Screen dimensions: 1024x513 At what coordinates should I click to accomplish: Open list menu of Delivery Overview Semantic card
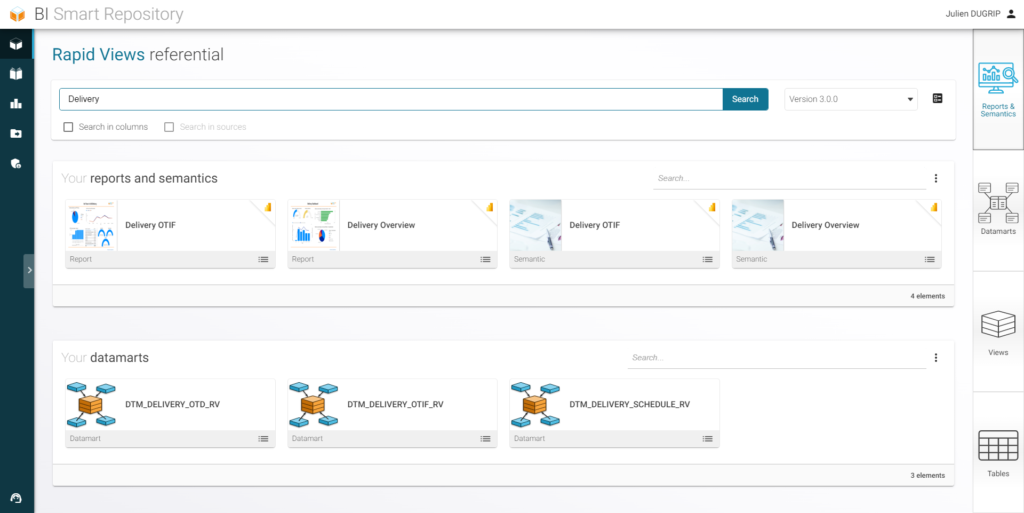(929, 259)
